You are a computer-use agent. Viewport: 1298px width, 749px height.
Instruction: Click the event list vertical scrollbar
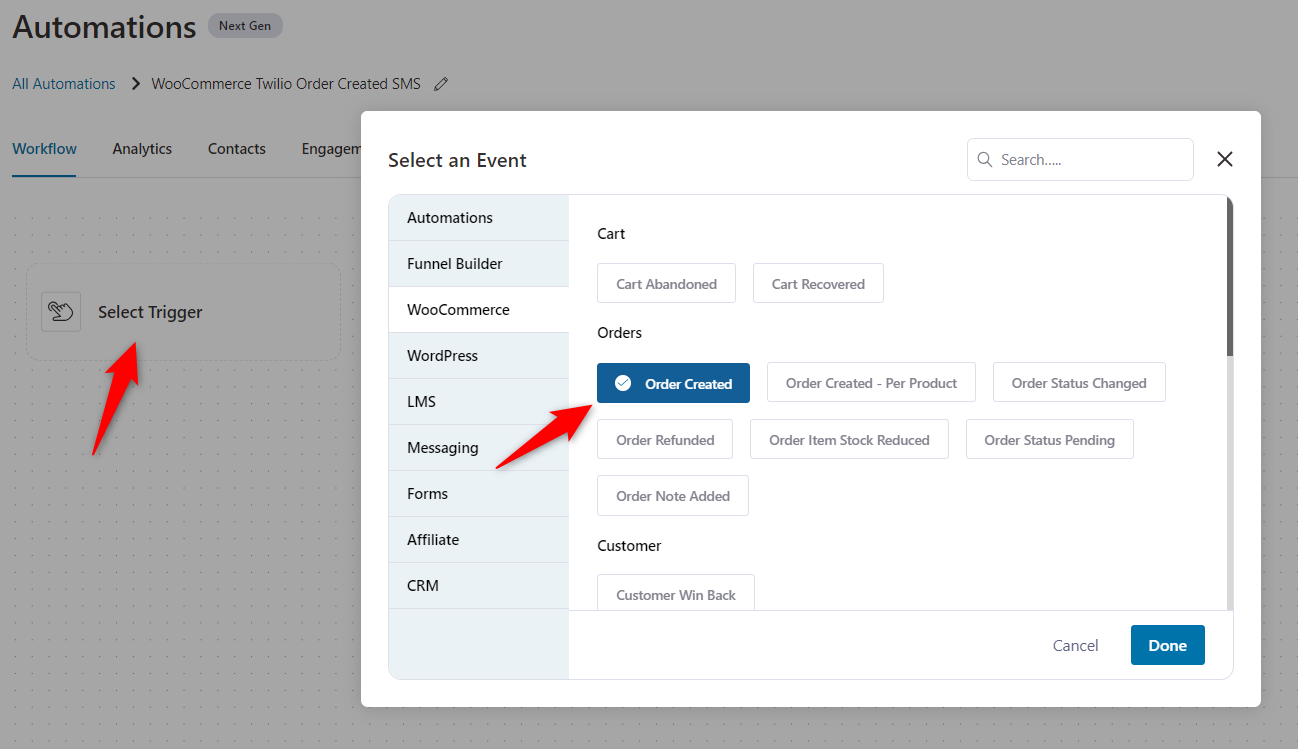click(x=1230, y=277)
